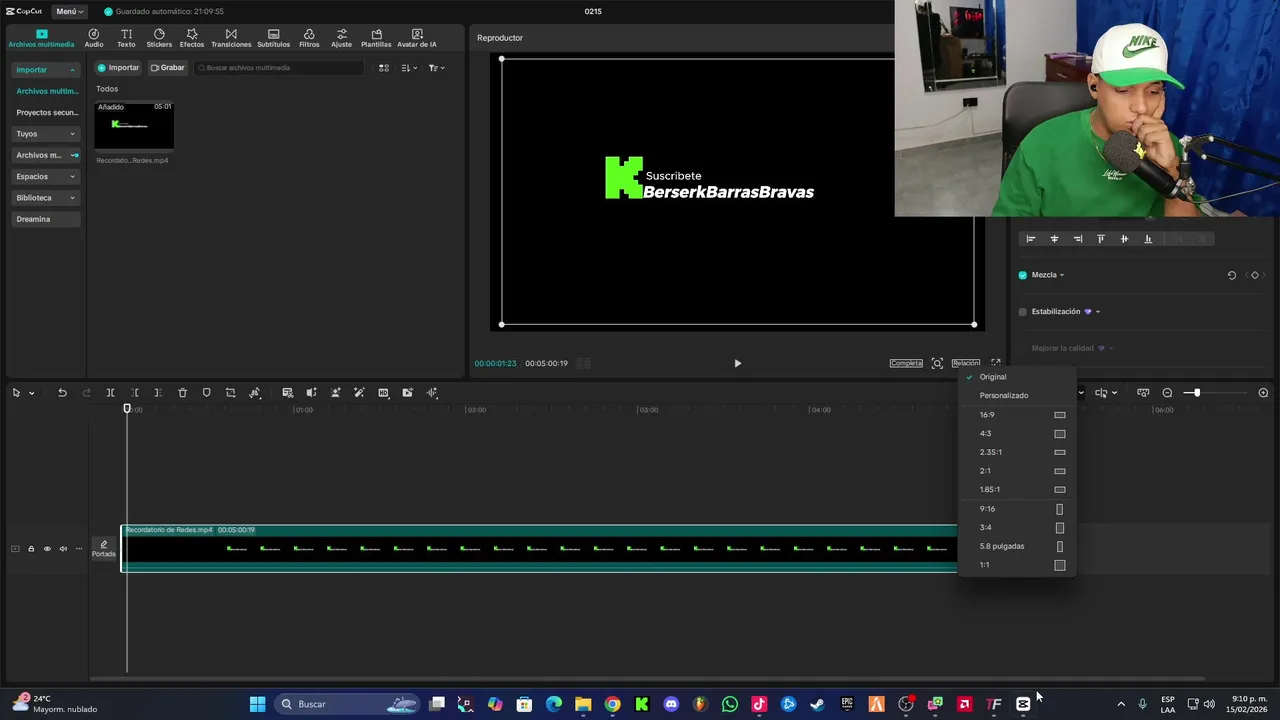Viewport: 1280px width, 720px height.
Task: Choose the 9:16 aspect ratio
Action: click(1017, 508)
